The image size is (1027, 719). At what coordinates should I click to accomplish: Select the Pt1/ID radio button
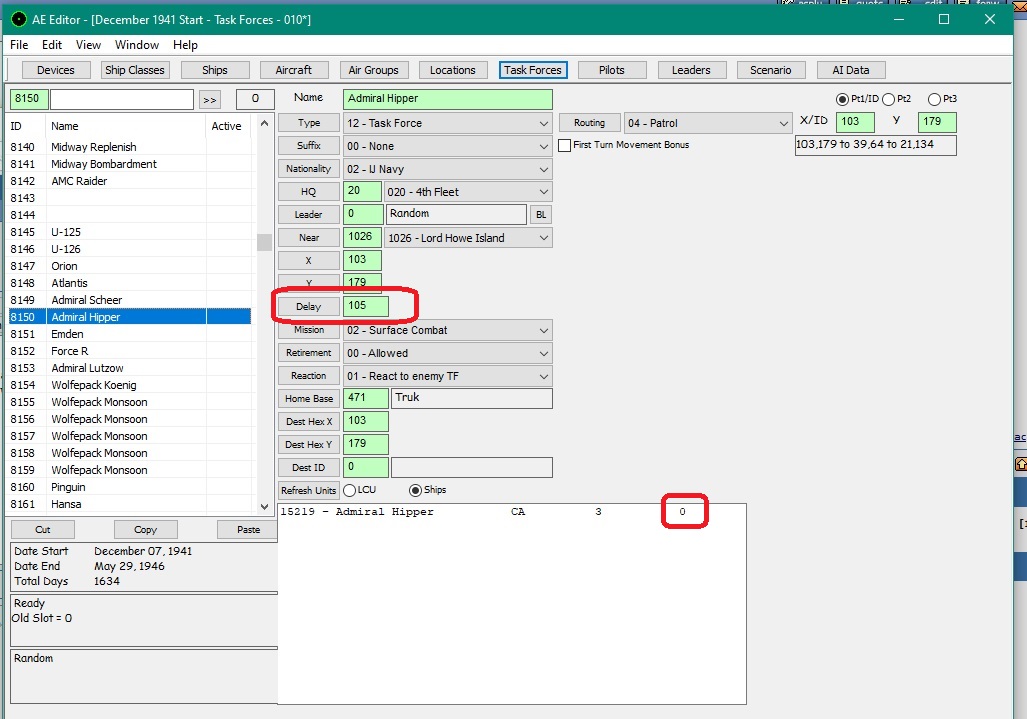(x=842, y=100)
